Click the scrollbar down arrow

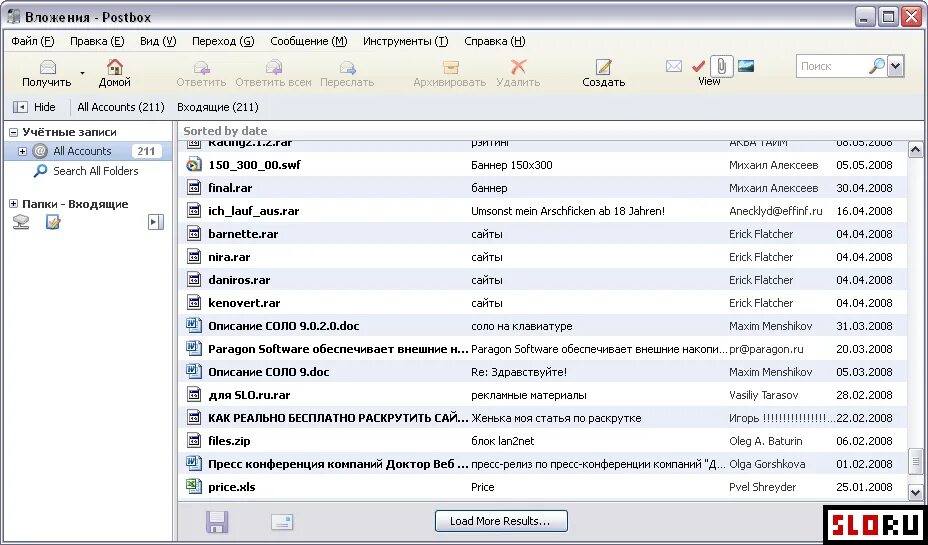tap(915, 491)
